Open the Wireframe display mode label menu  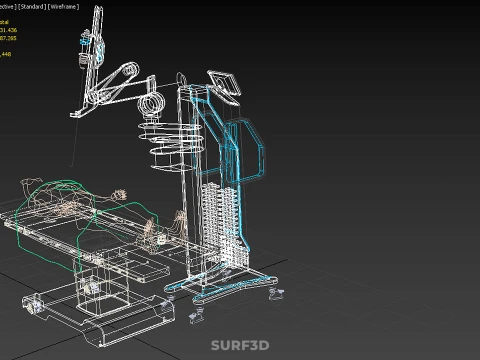point(64,7)
